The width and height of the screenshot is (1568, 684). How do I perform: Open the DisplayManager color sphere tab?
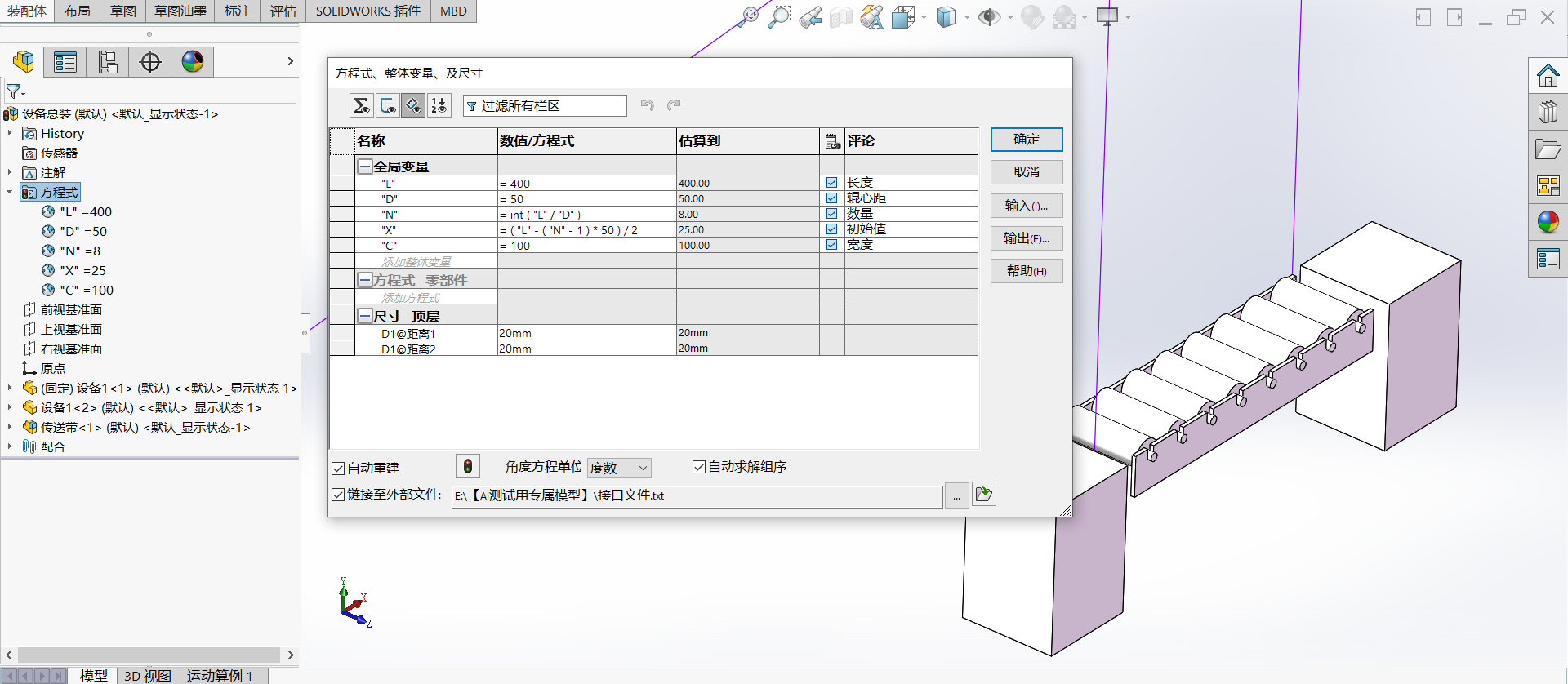[x=193, y=62]
